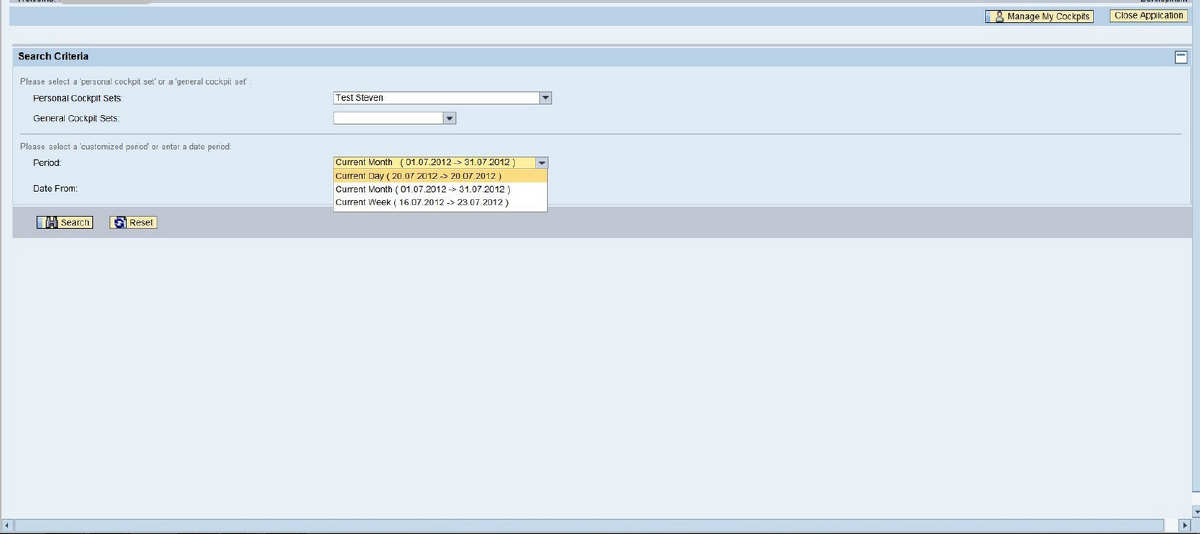Click the vertical scrollbar down arrow
Screen dimensions: 1200x534
(1195, 510)
